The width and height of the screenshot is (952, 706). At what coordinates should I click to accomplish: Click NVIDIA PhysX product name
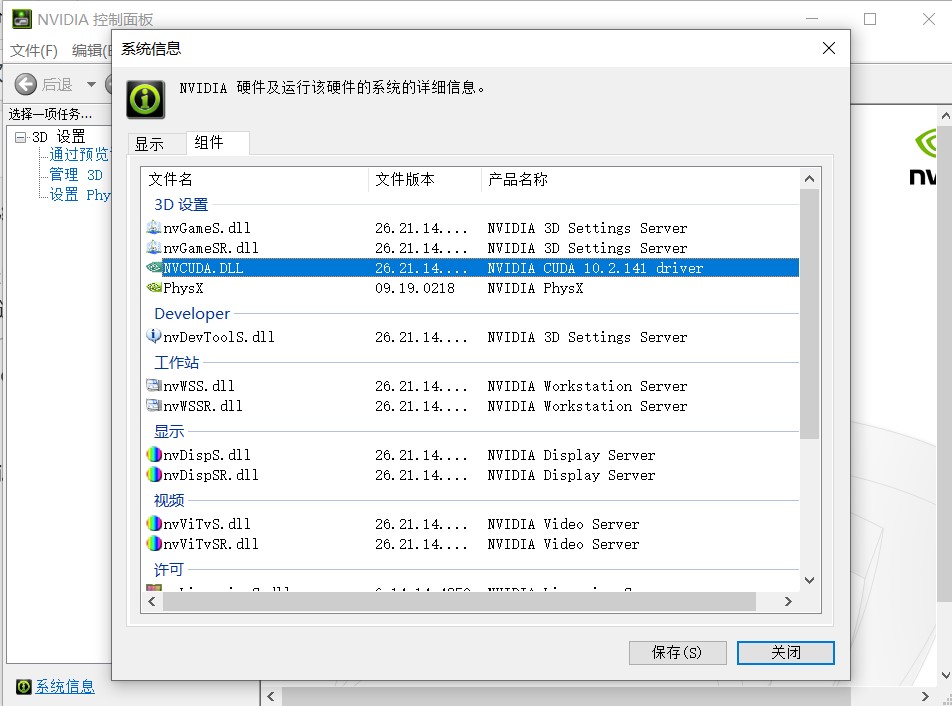coord(536,288)
